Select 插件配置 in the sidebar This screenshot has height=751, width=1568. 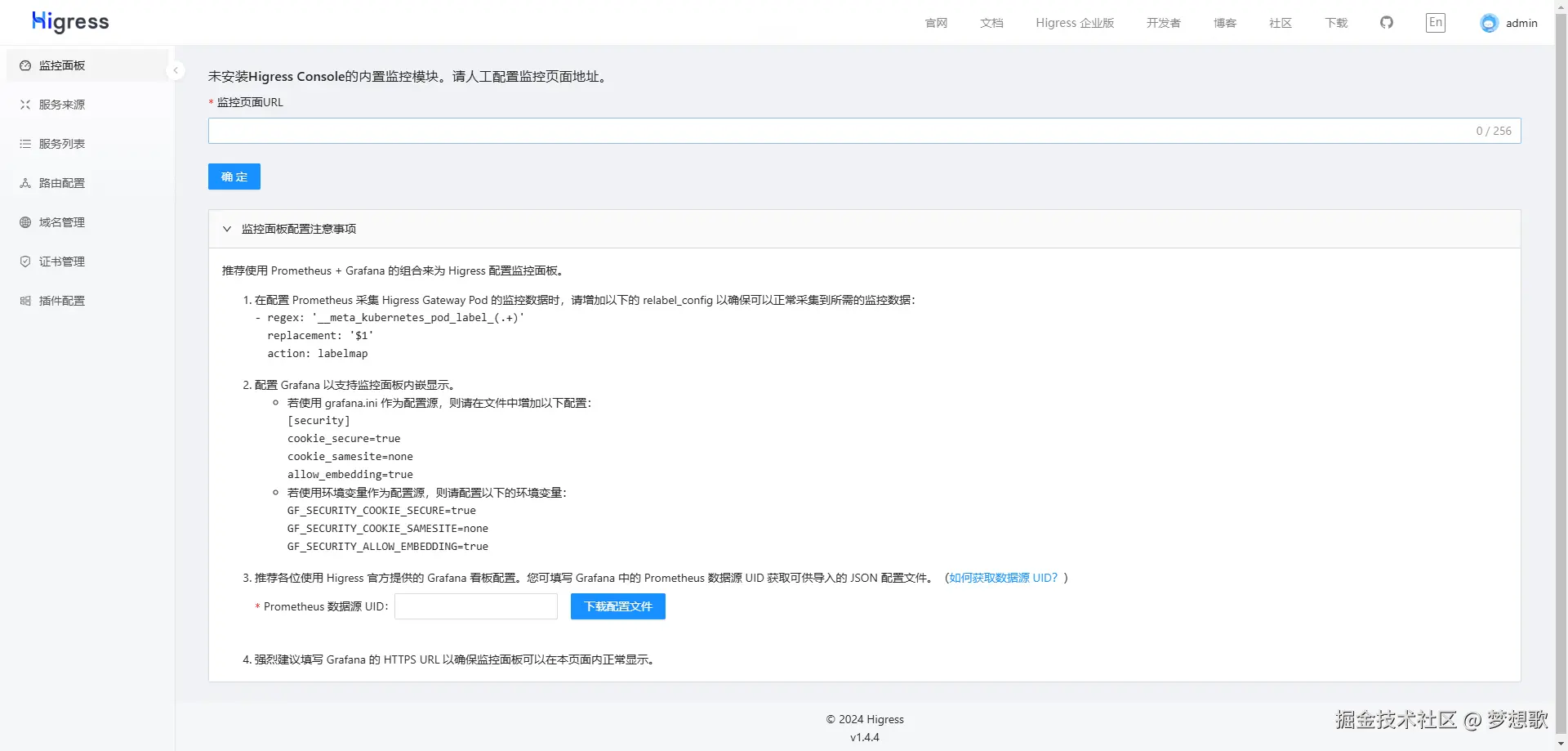click(x=87, y=301)
